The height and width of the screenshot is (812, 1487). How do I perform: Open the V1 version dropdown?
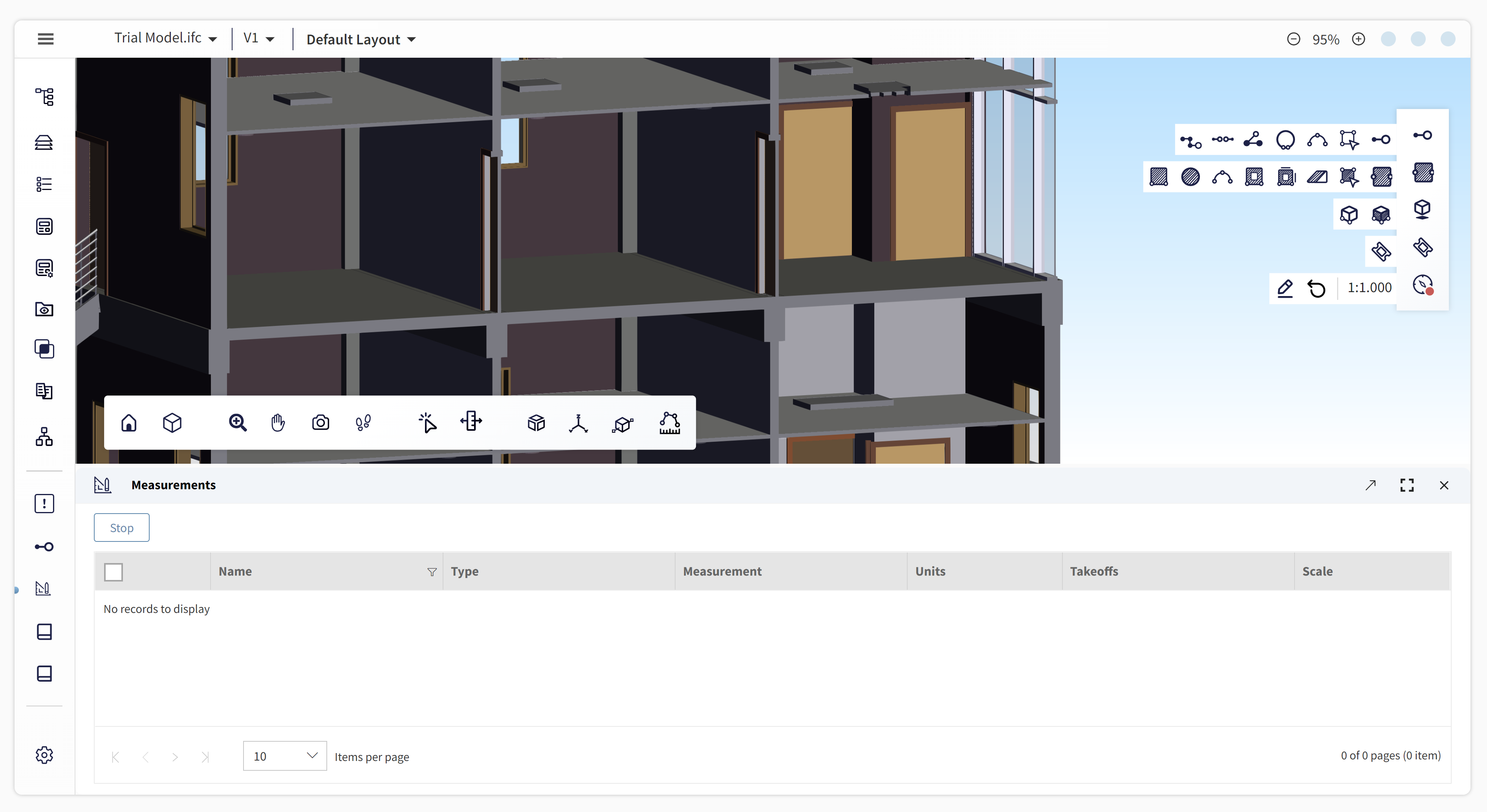tap(258, 38)
